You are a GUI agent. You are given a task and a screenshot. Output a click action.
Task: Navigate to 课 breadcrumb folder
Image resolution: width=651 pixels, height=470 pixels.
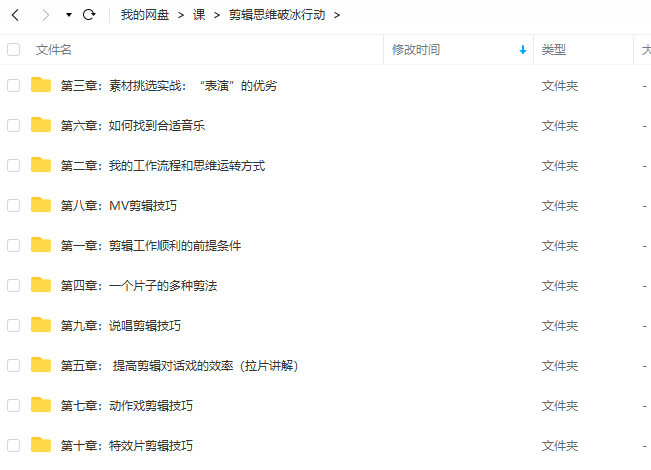199,15
